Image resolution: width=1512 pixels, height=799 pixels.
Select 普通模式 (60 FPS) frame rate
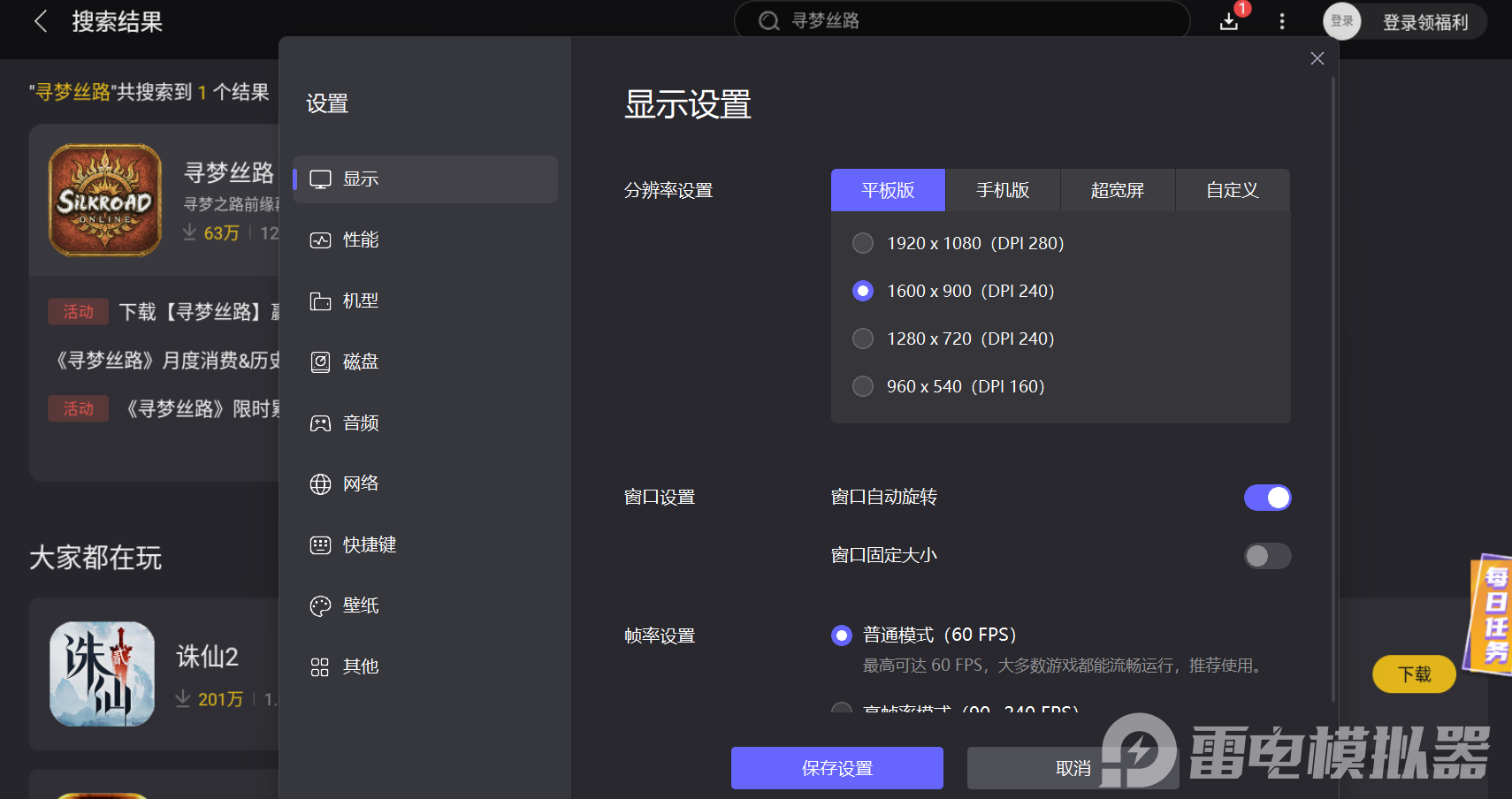point(842,635)
